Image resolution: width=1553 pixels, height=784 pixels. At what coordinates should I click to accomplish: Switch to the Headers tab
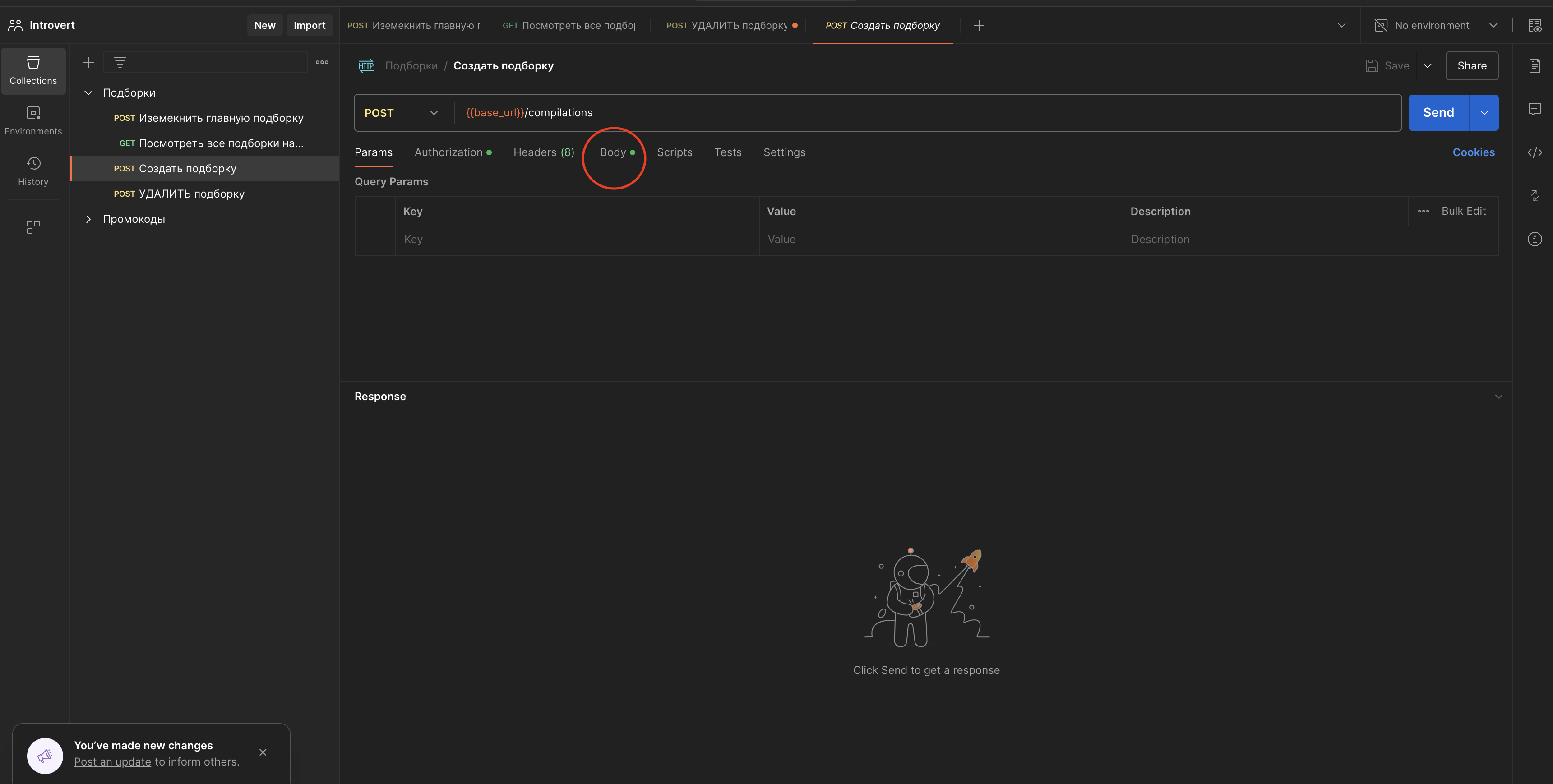pyautogui.click(x=543, y=152)
